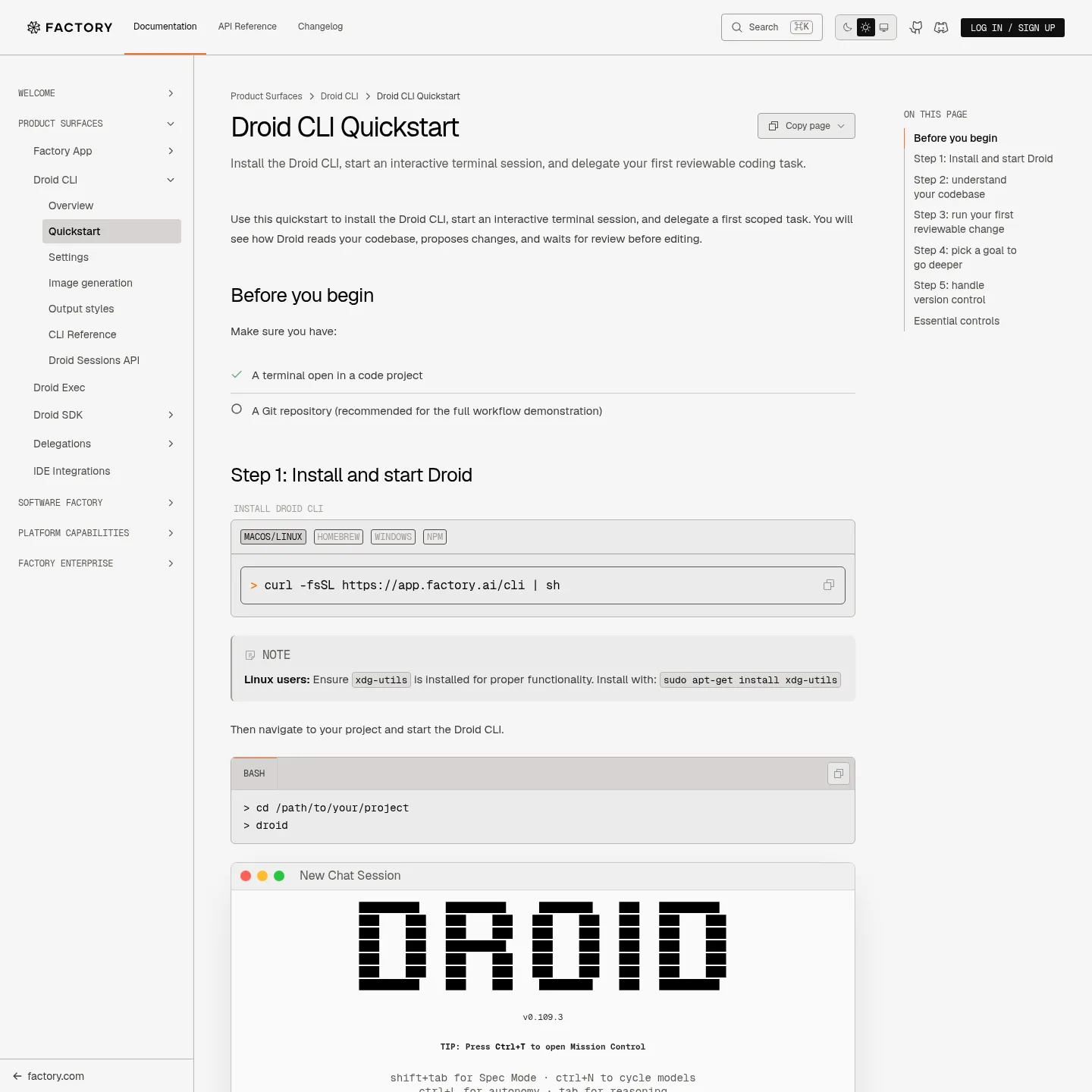Click Product Surfaces breadcrumb
The image size is (1092, 1092).
click(x=266, y=96)
